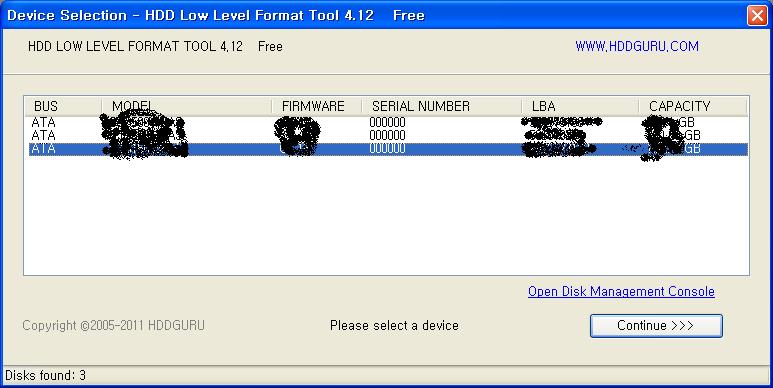This screenshot has width=773, height=388.
Task: Sort by the LBA column header
Action: coord(580,106)
